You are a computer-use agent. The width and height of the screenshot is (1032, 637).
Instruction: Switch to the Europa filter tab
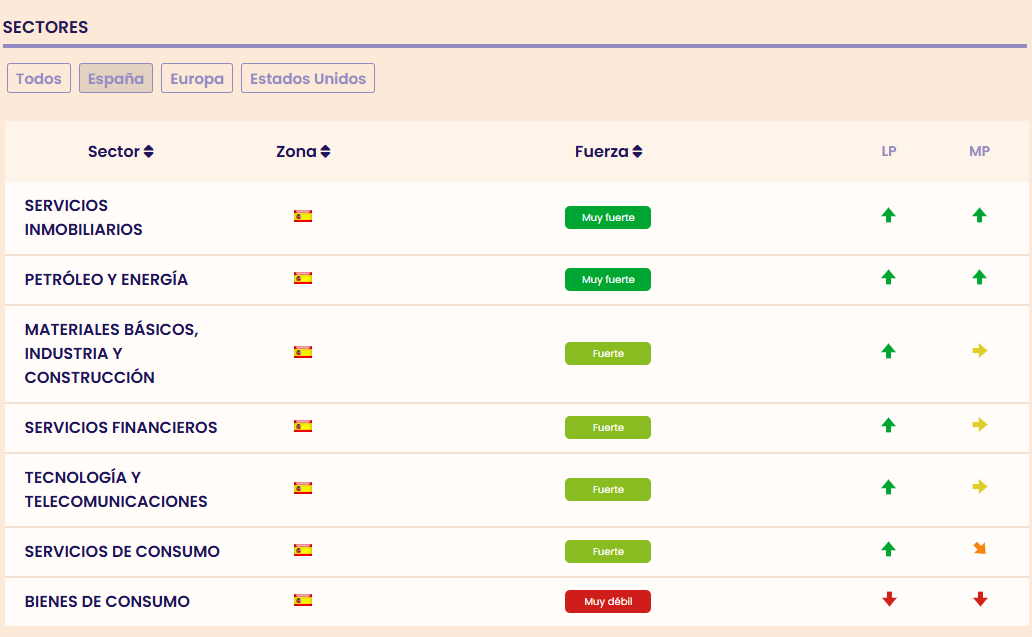(197, 78)
